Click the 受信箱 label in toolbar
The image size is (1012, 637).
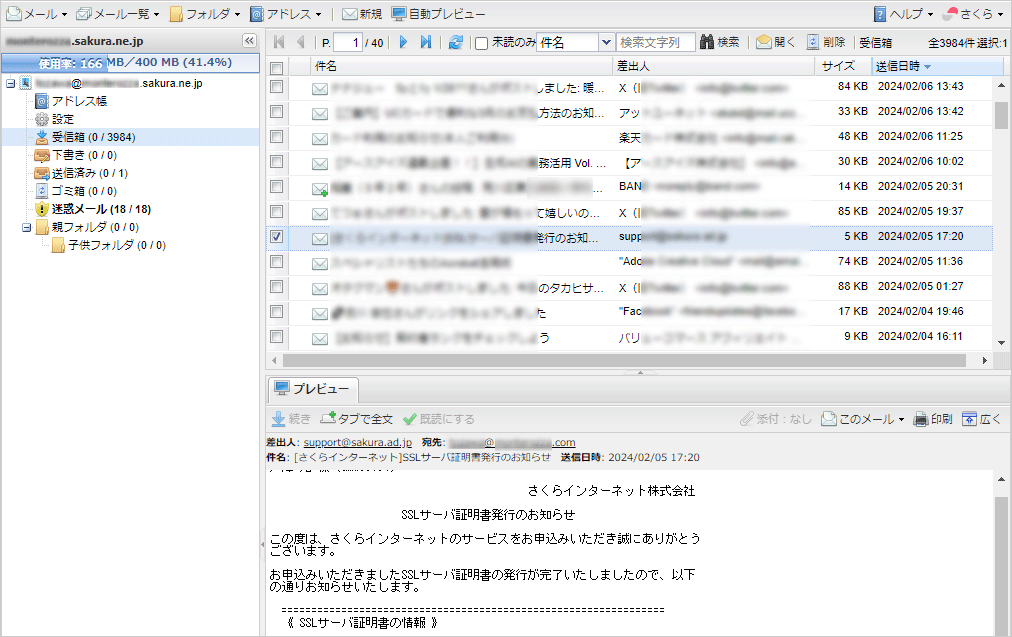(x=875, y=43)
